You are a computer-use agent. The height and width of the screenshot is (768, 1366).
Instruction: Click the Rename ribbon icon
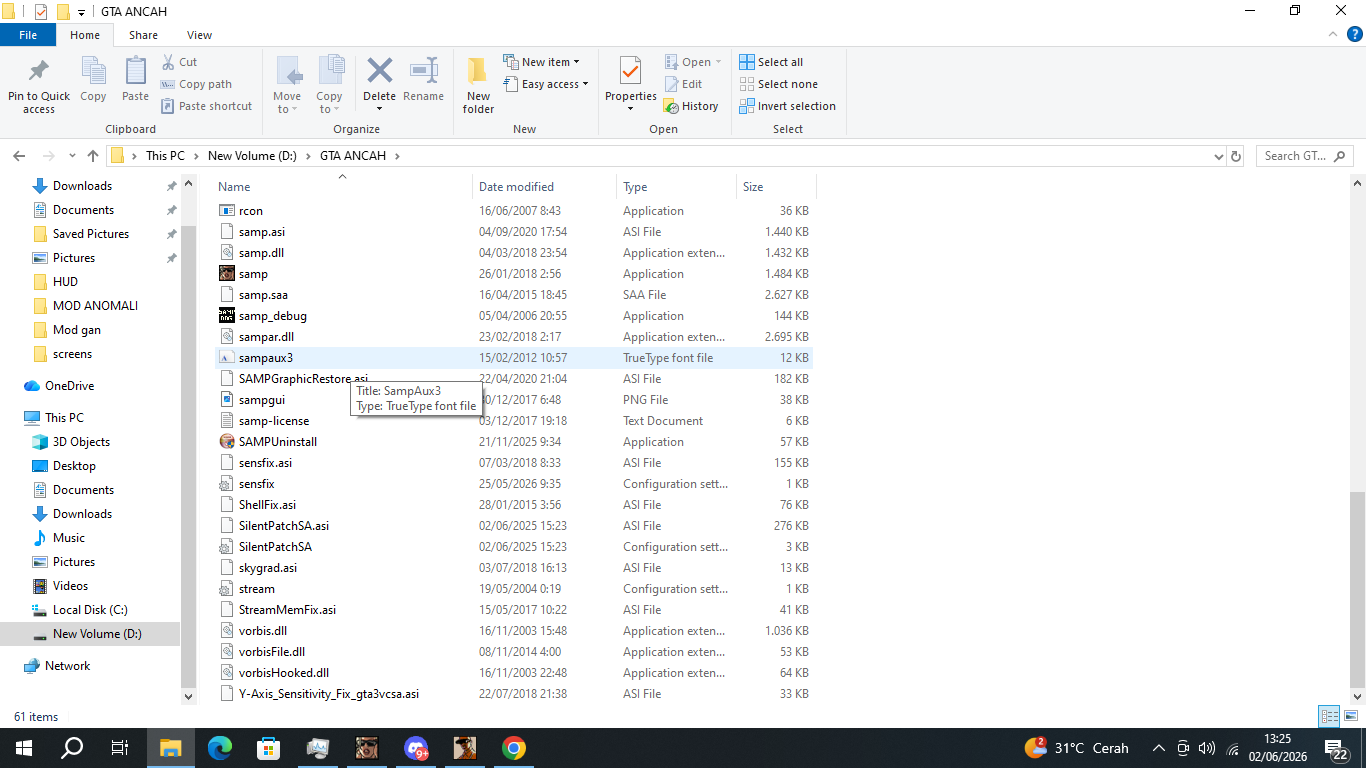(423, 70)
